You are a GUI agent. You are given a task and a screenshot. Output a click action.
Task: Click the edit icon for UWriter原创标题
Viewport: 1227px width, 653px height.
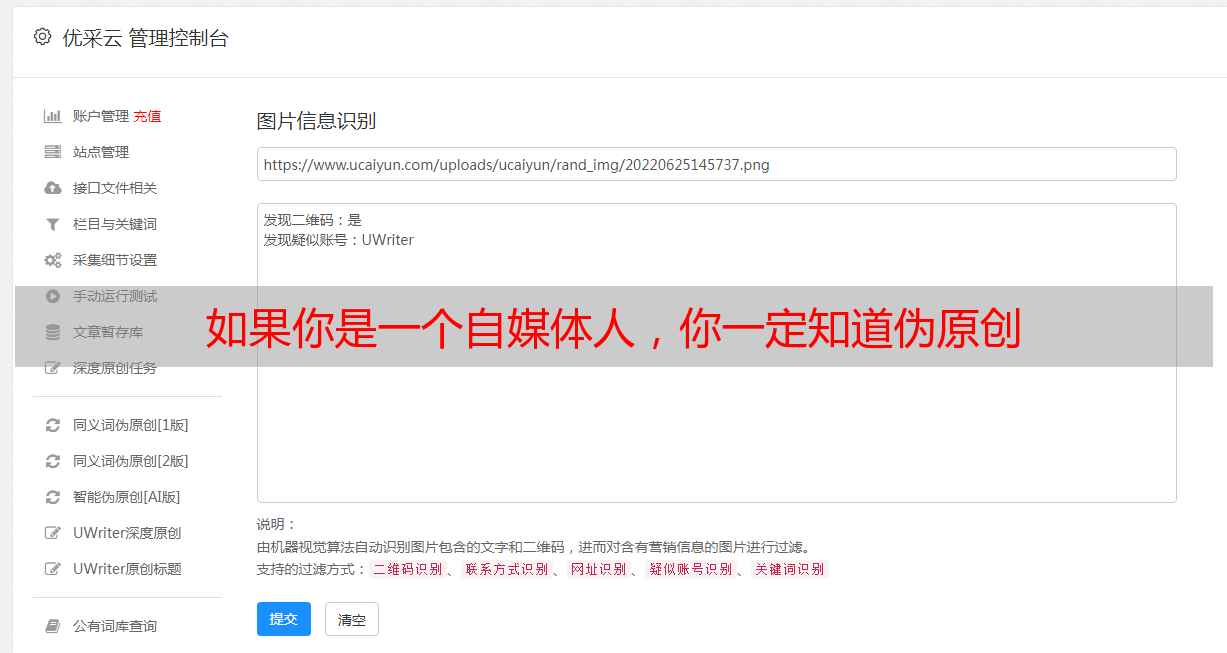point(53,569)
